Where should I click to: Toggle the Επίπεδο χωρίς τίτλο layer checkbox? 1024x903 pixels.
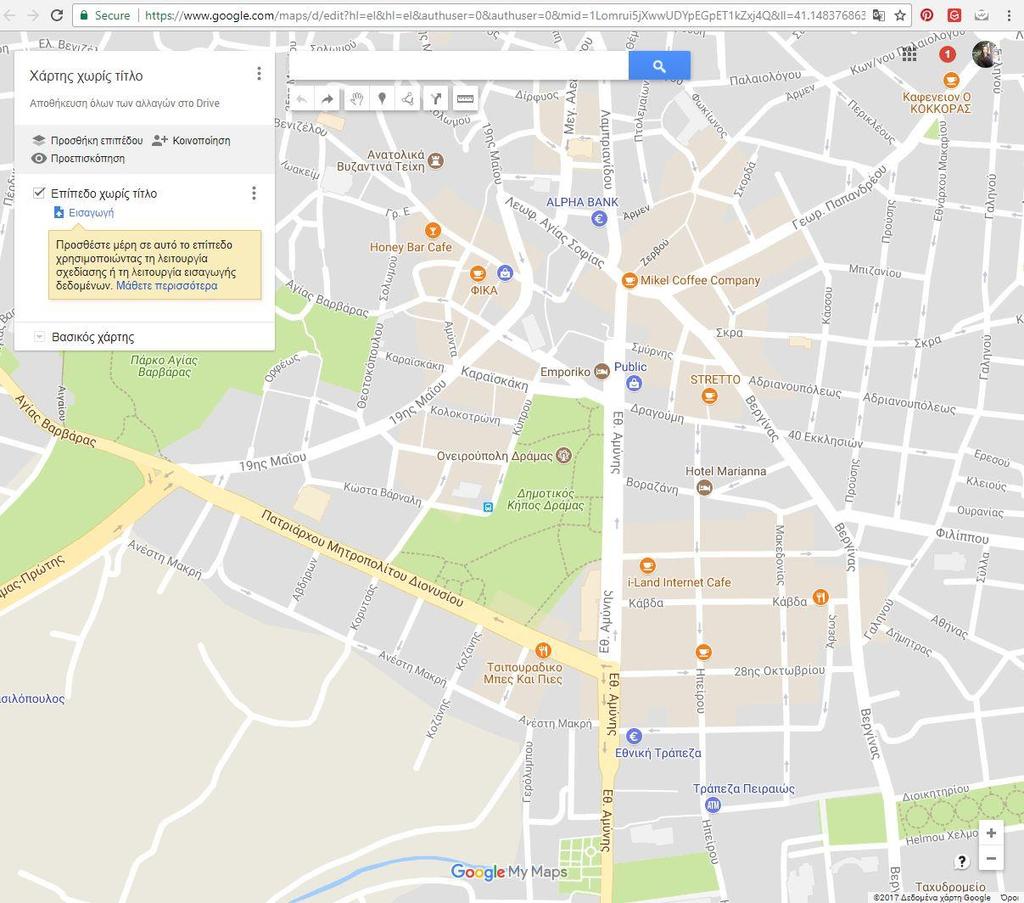[x=39, y=193]
